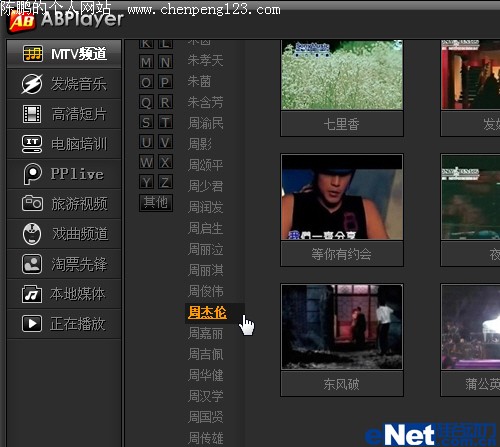This screenshot has width=500, height=447.
Task: Play the 东风破 video thumbnail
Action: pyautogui.click(x=342, y=327)
